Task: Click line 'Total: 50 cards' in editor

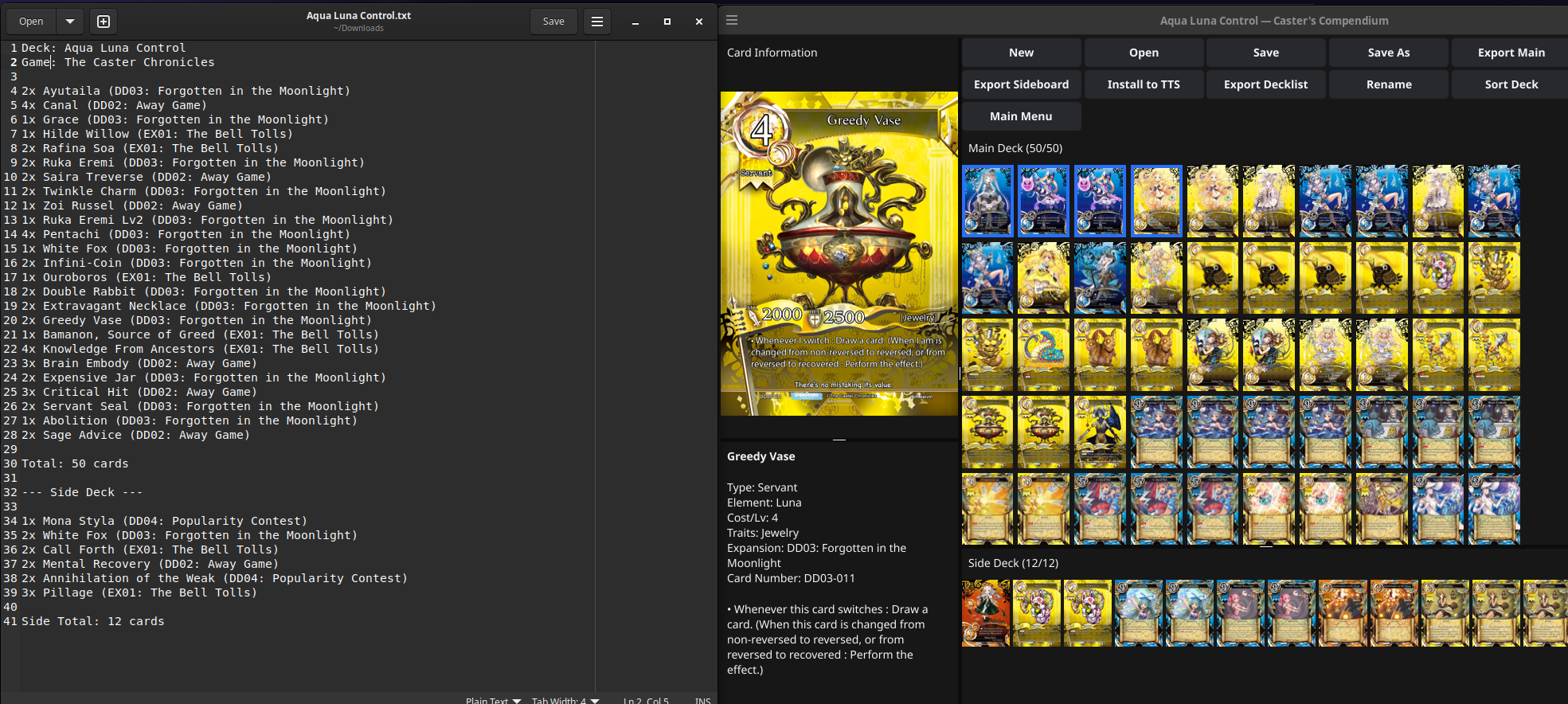Action: [75, 463]
